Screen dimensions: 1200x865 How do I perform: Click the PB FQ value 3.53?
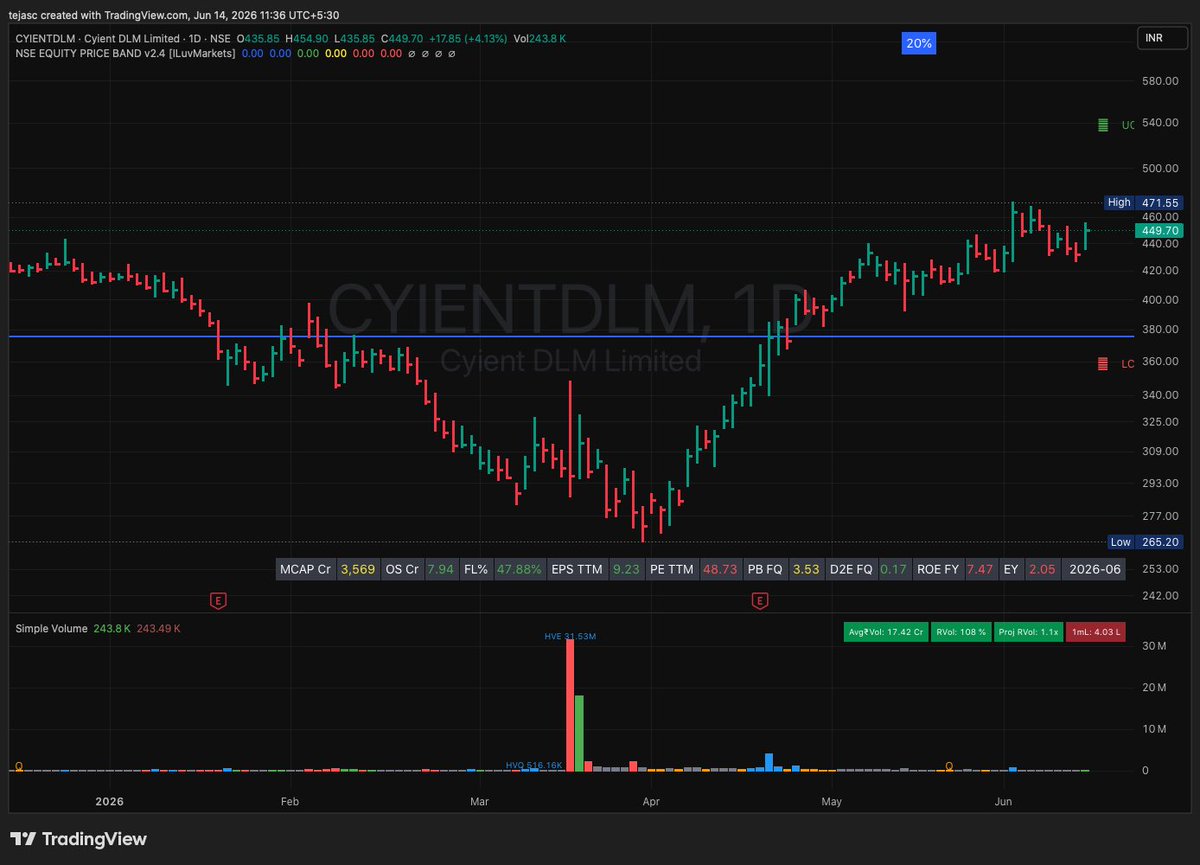tap(806, 569)
